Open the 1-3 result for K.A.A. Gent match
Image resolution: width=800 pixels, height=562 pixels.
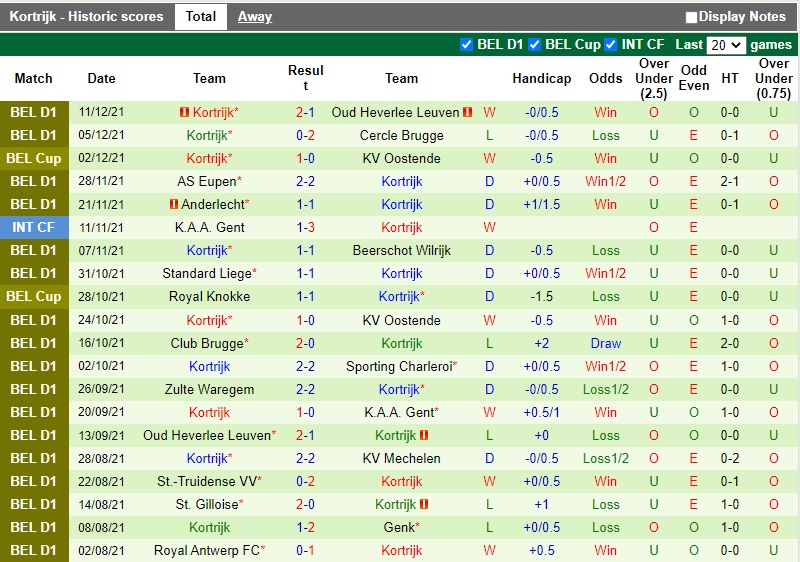305,227
